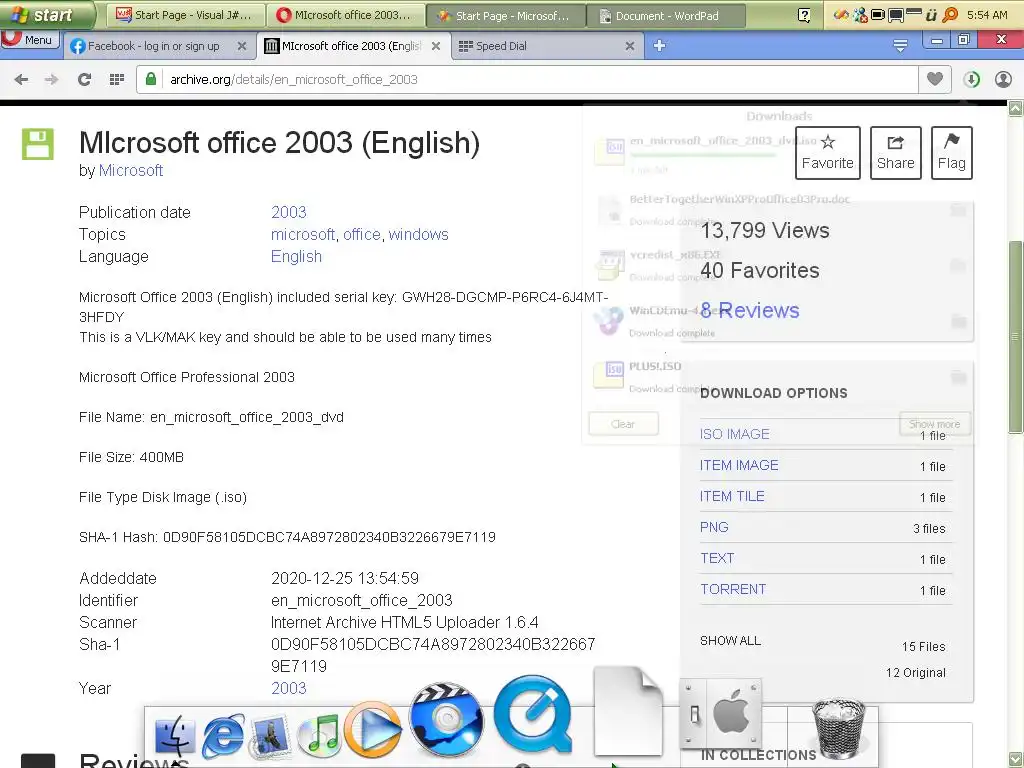Open the downloads arrow icon in toolbar
This screenshot has width=1024, height=768.
pyautogui.click(x=971, y=80)
